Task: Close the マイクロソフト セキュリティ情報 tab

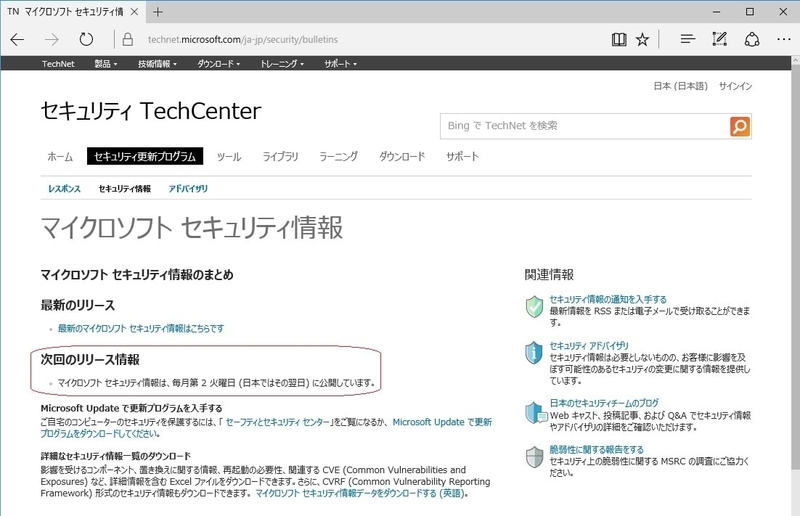Action: pos(134,12)
